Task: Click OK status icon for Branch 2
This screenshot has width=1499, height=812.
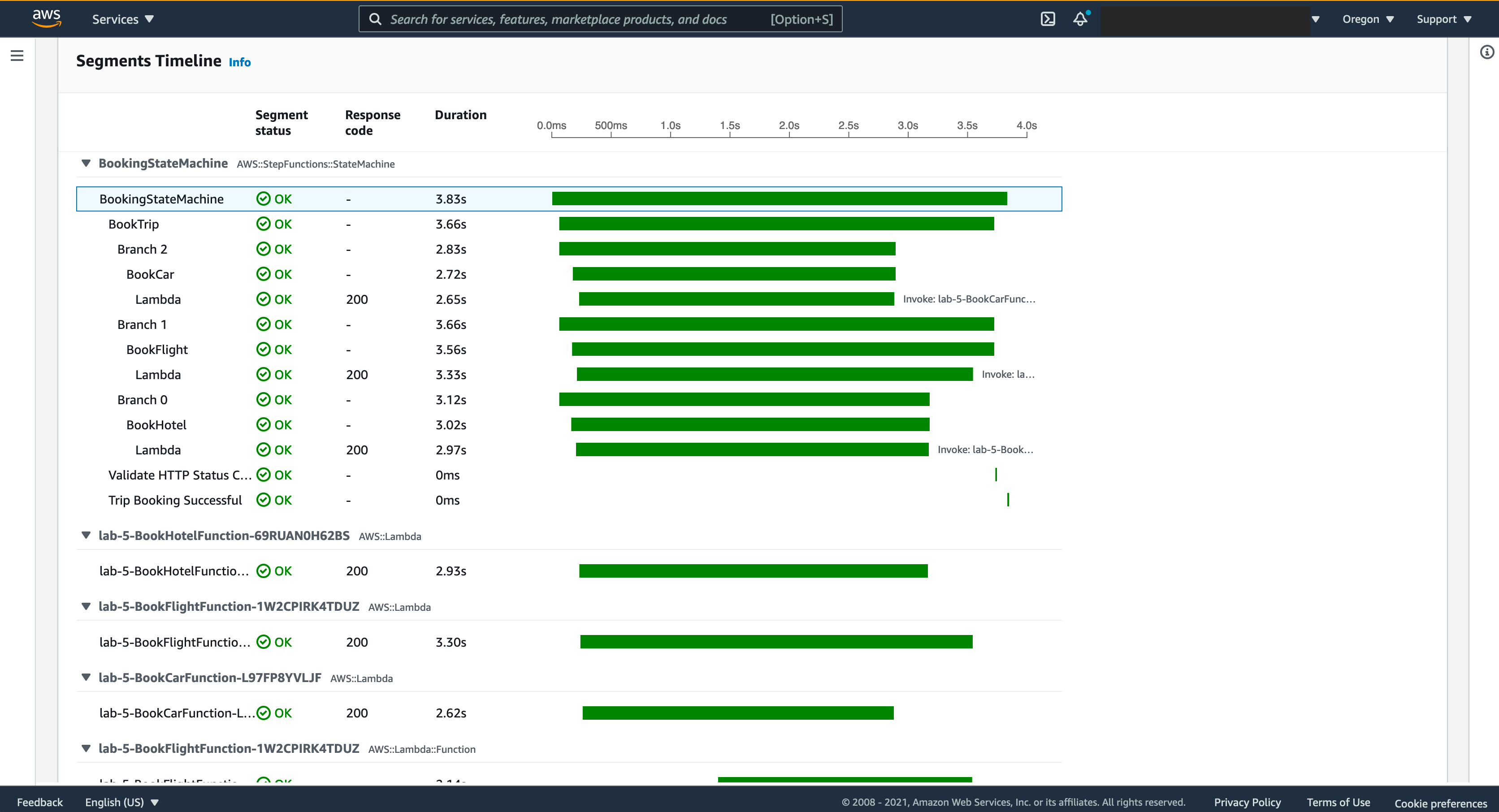Action: (264, 249)
